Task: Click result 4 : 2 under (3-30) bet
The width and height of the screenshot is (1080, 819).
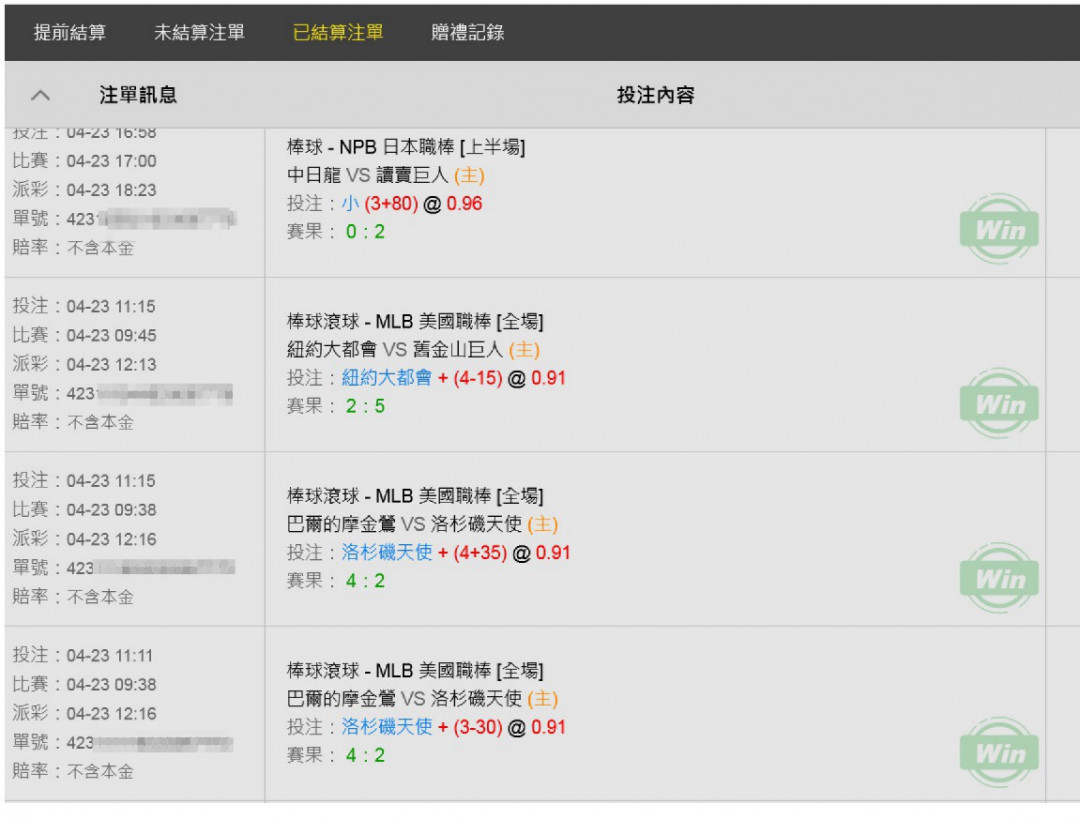Action: click(x=365, y=755)
